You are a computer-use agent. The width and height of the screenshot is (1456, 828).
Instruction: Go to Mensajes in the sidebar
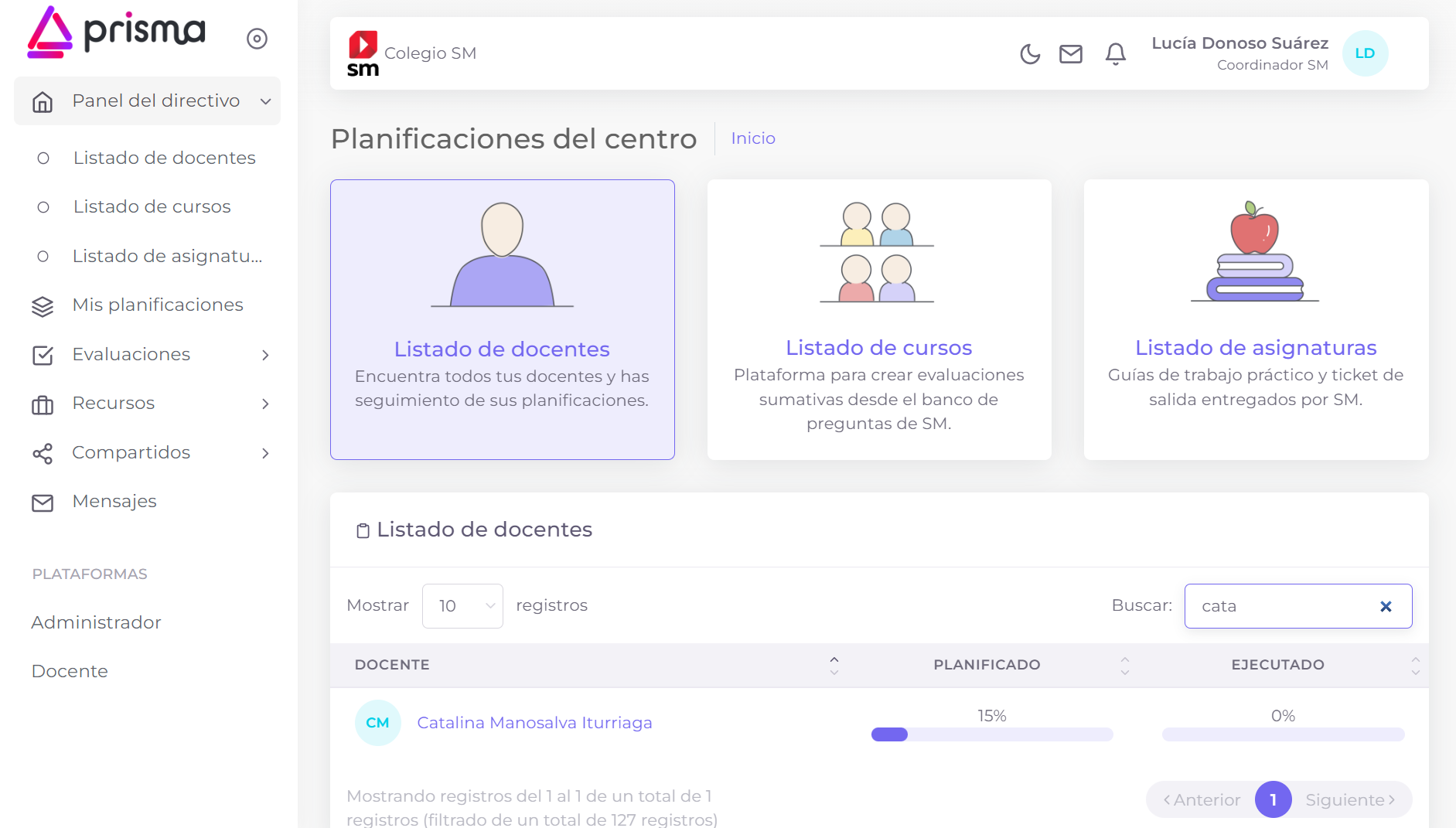click(x=114, y=502)
